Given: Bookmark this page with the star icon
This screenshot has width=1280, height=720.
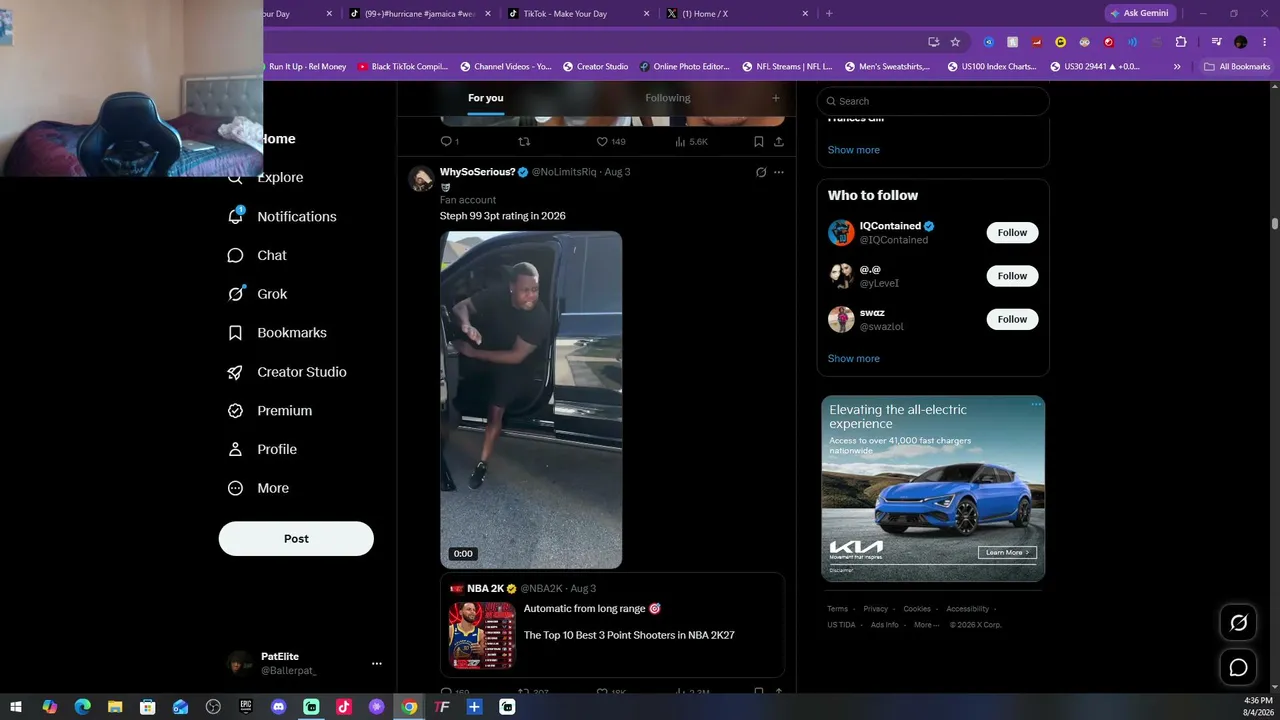Looking at the screenshot, I should click(955, 42).
